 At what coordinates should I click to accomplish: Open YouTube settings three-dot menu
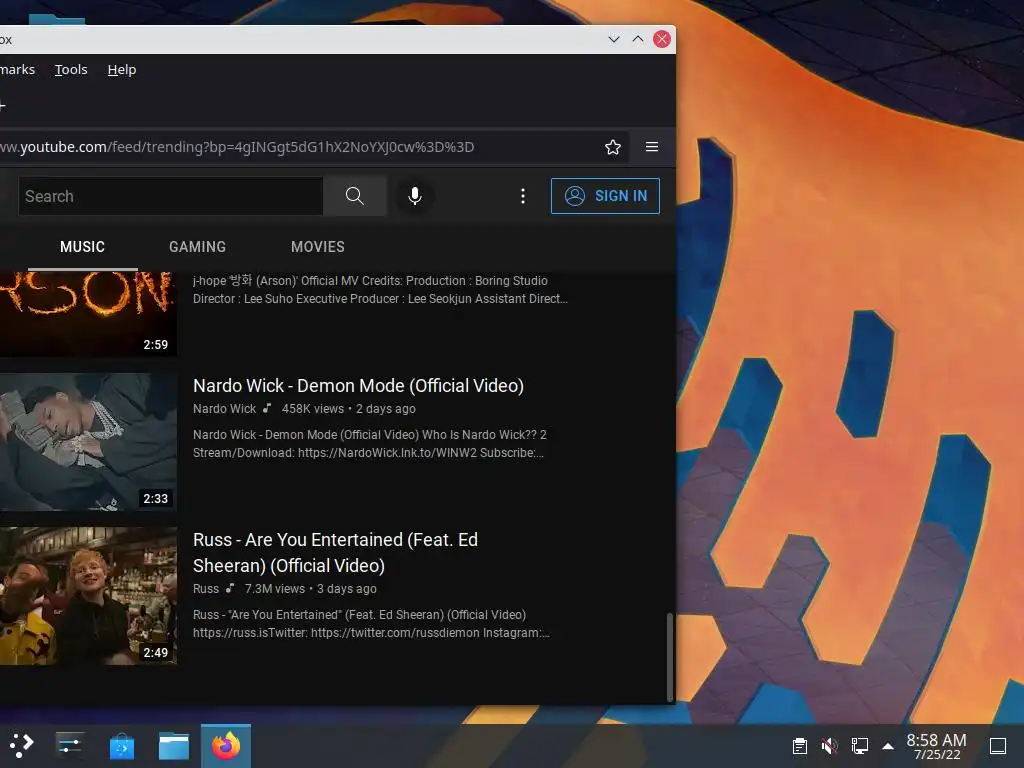click(x=522, y=196)
